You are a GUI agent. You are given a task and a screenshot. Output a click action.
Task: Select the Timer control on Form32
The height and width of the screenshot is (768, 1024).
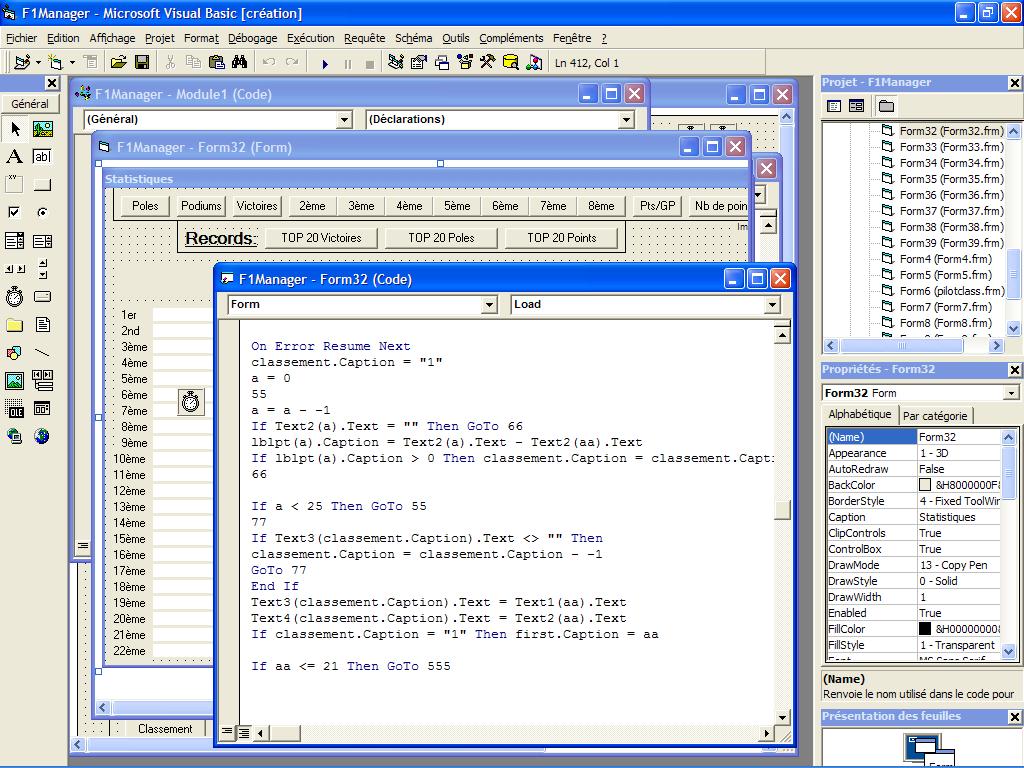[191, 402]
